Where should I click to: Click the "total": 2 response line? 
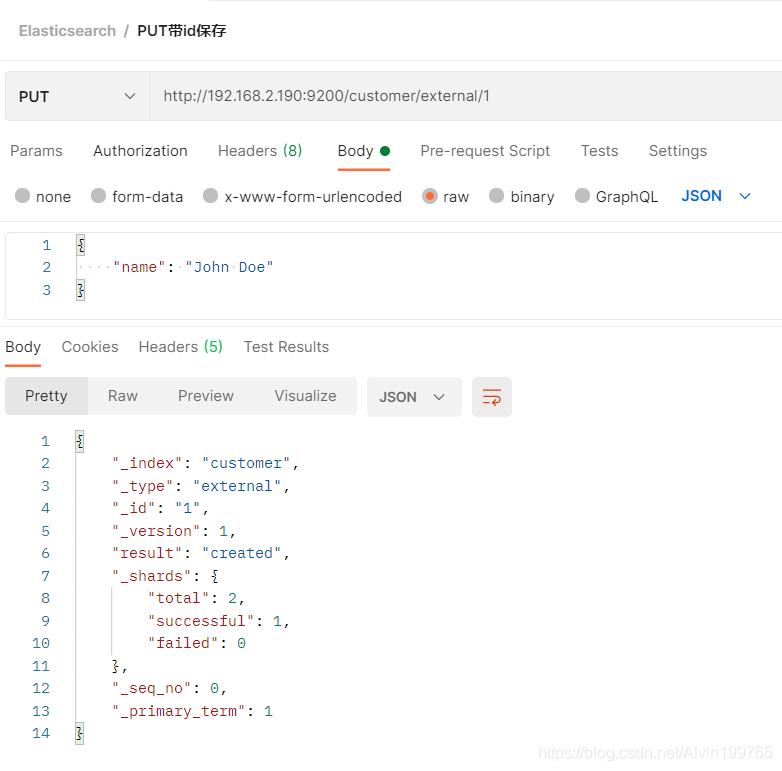pyautogui.click(x=196, y=598)
